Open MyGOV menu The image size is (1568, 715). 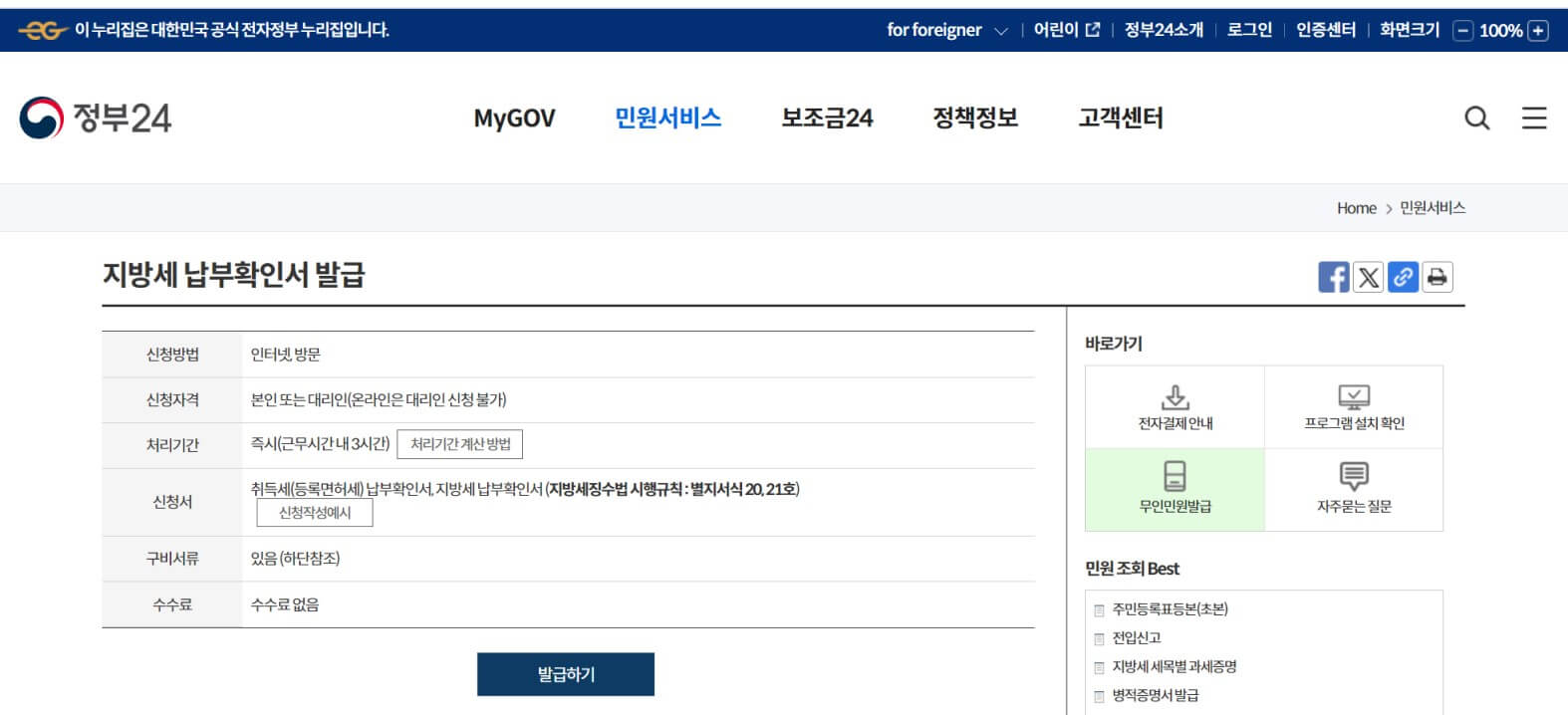tap(514, 119)
